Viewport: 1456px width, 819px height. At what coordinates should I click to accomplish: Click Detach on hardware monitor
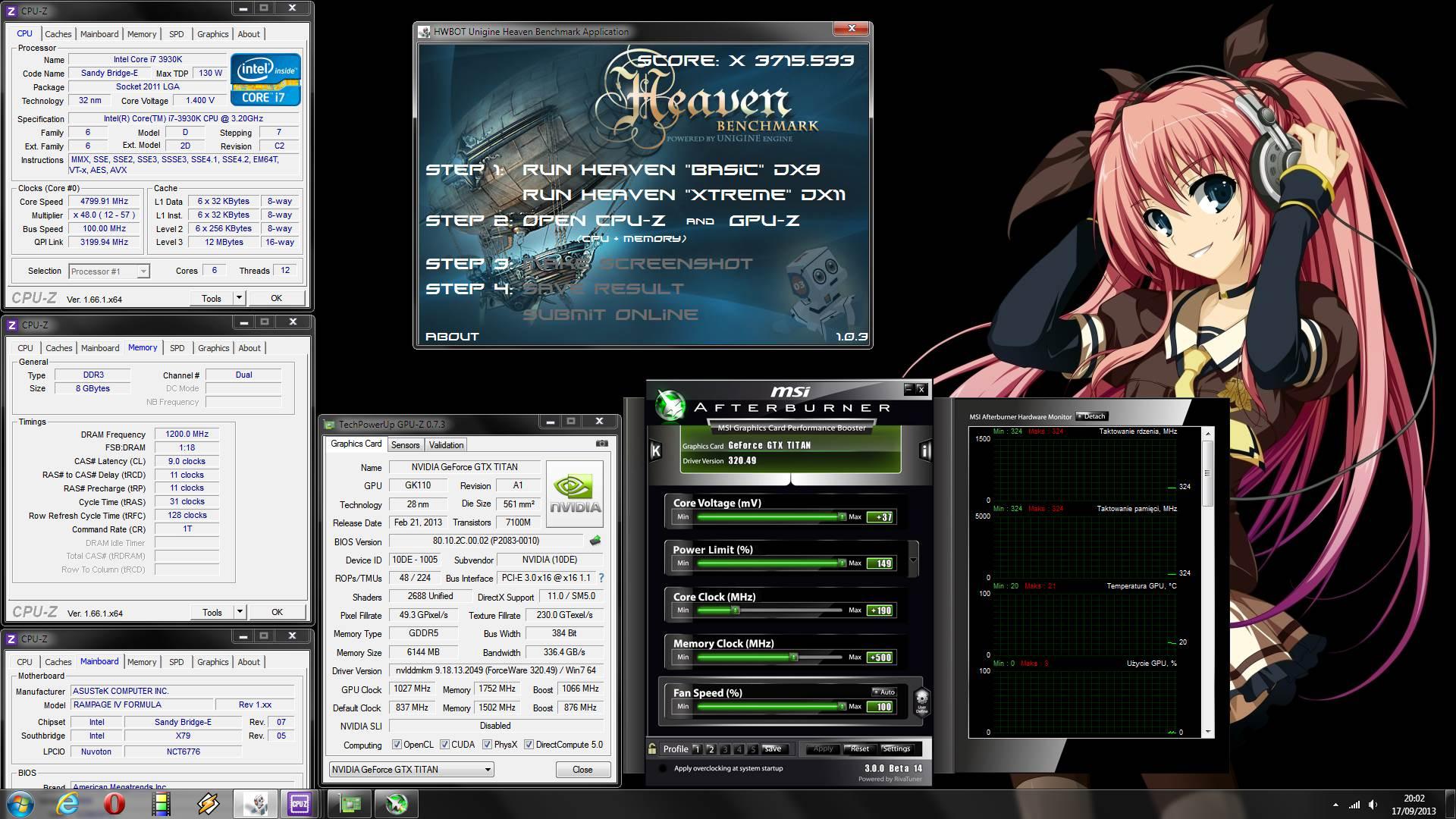coord(1093,416)
